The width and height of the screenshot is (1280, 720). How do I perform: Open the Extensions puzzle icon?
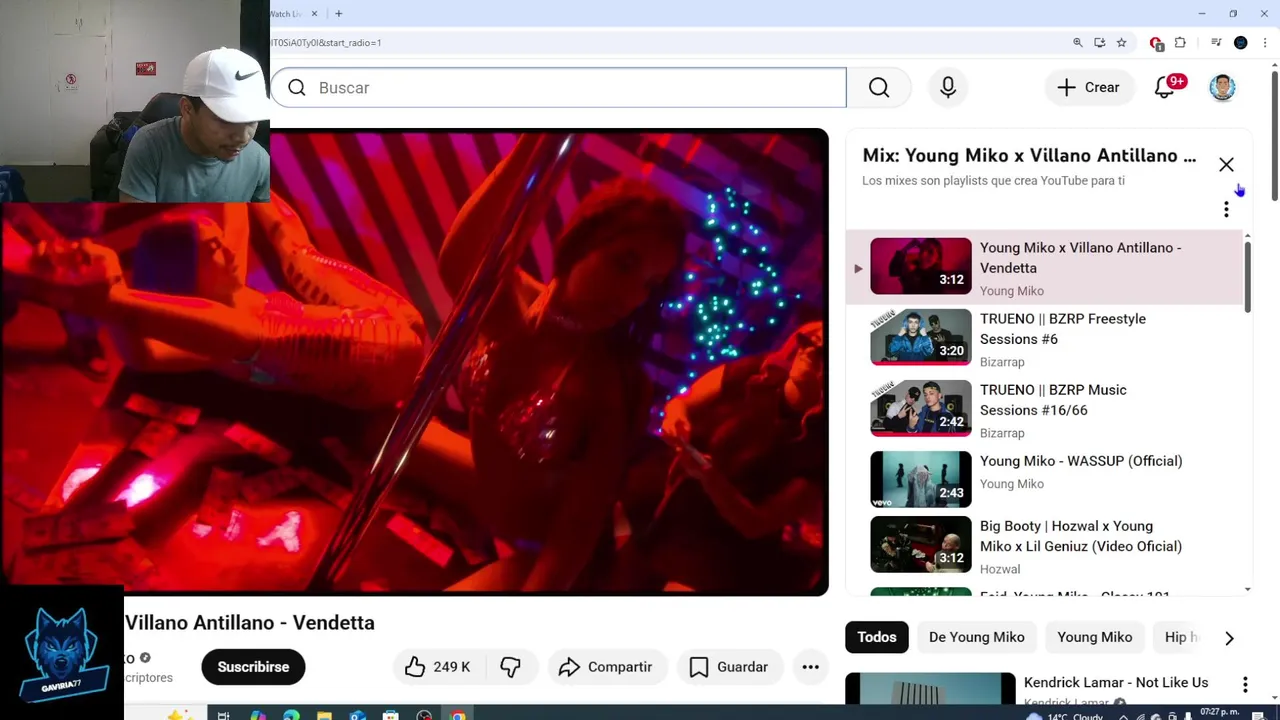[x=1180, y=43]
